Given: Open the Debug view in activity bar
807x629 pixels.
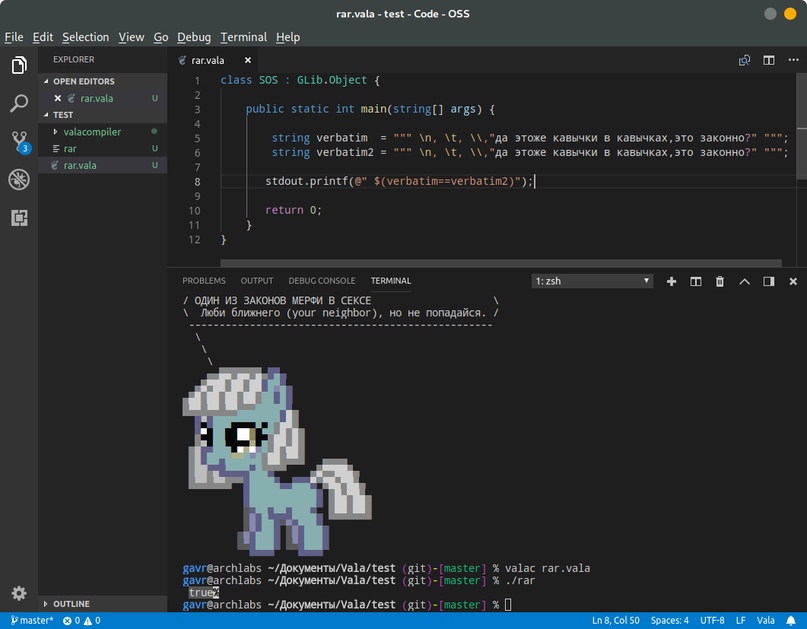Looking at the screenshot, I should 19,179.
